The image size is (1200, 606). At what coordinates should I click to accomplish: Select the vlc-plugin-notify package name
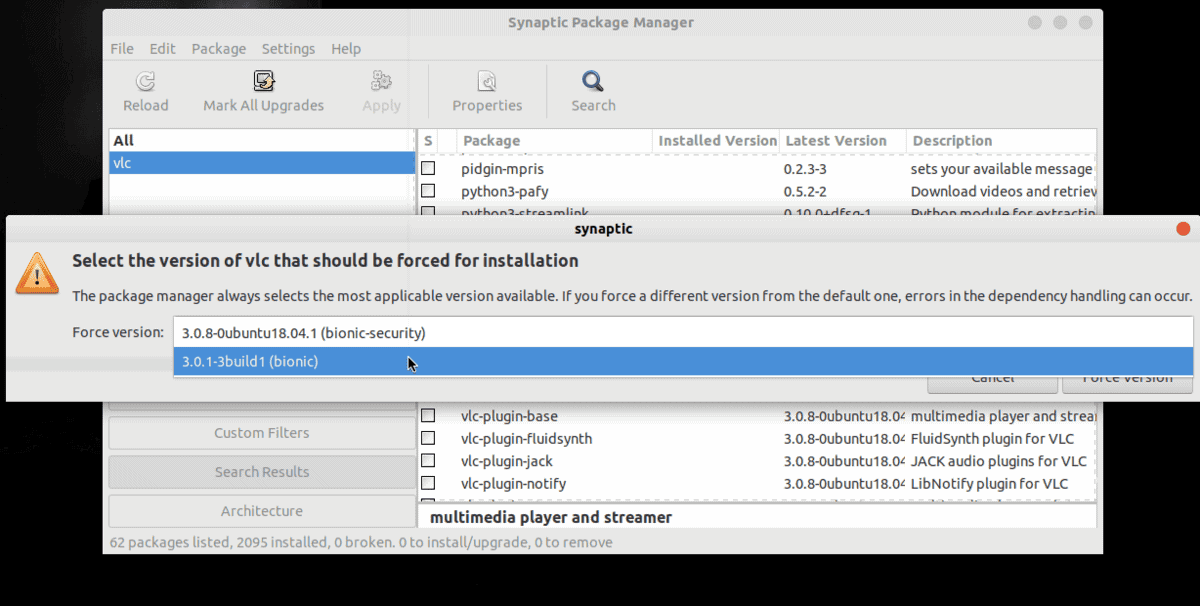click(514, 484)
